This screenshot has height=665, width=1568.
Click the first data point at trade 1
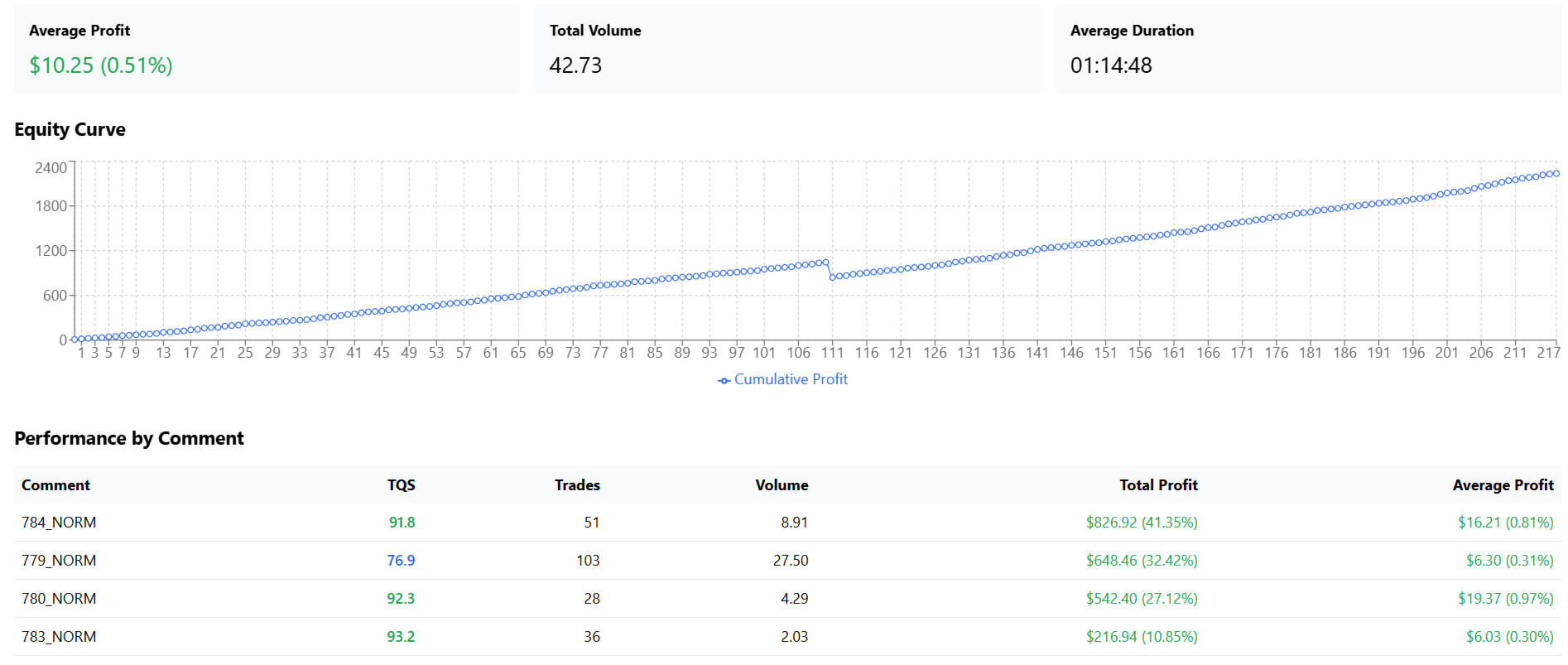(x=75, y=340)
